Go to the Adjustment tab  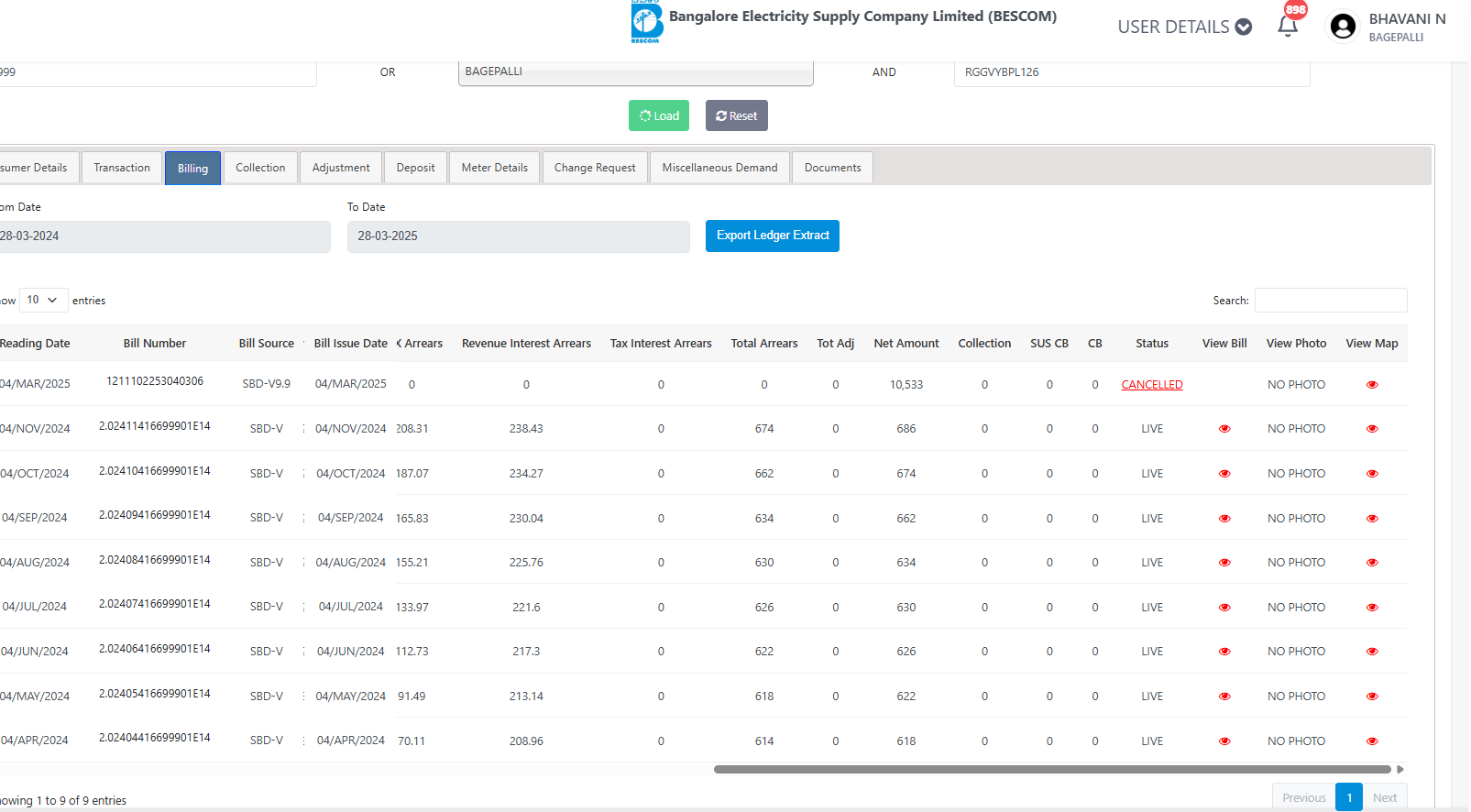(341, 168)
